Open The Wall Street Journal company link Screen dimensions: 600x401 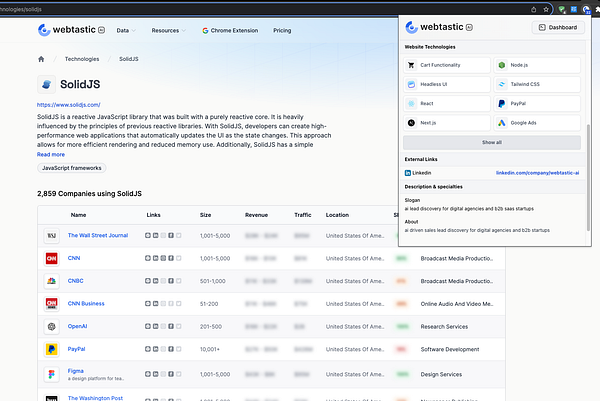pos(99,235)
